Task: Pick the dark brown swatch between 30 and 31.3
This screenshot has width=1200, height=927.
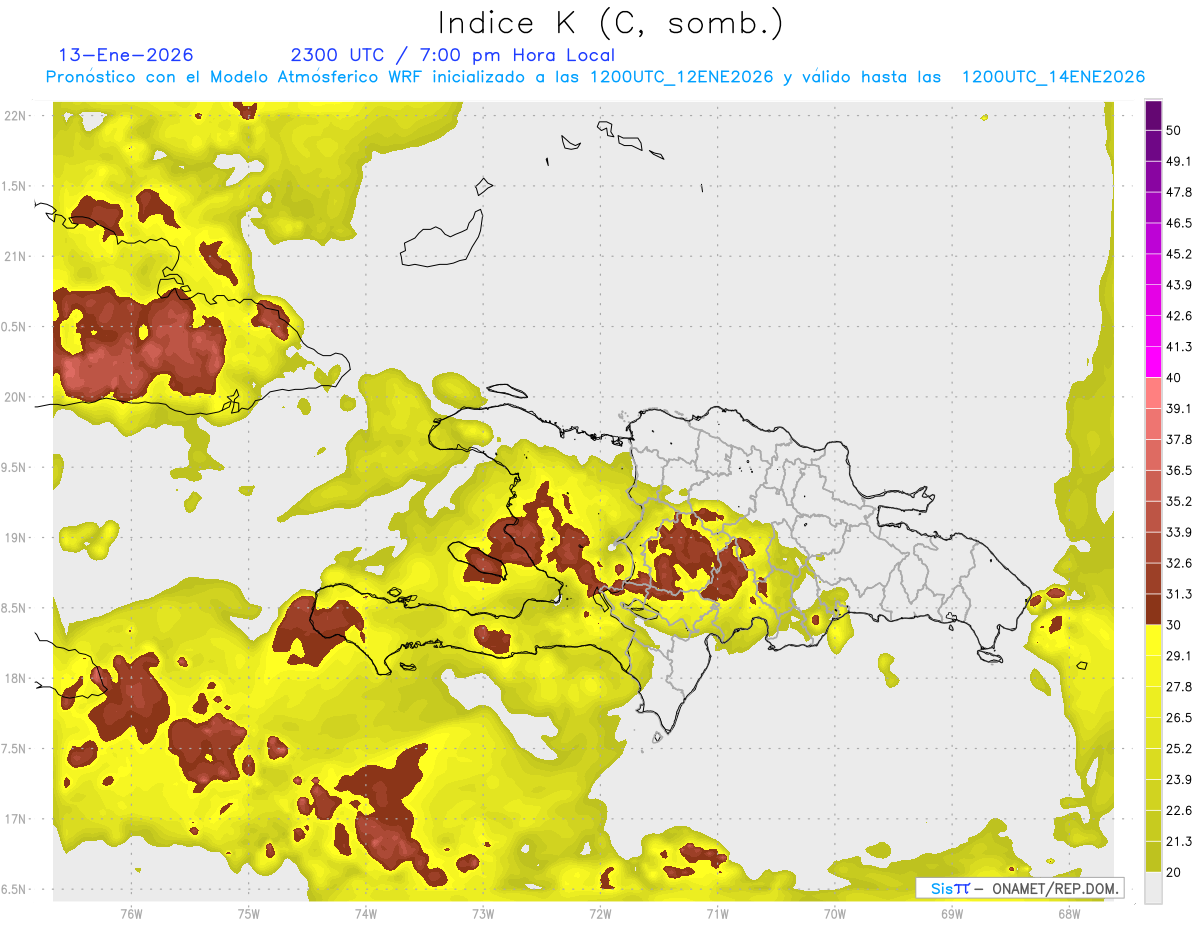Action: click(x=1153, y=610)
